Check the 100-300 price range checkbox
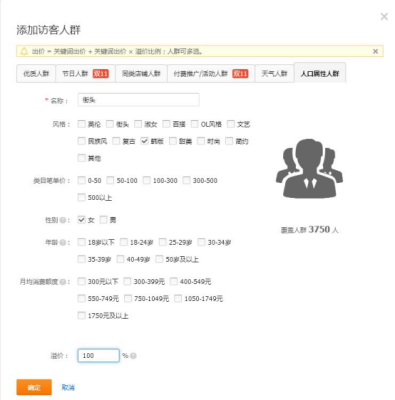The width and height of the screenshot is (395, 400). pyautogui.click(x=147, y=180)
